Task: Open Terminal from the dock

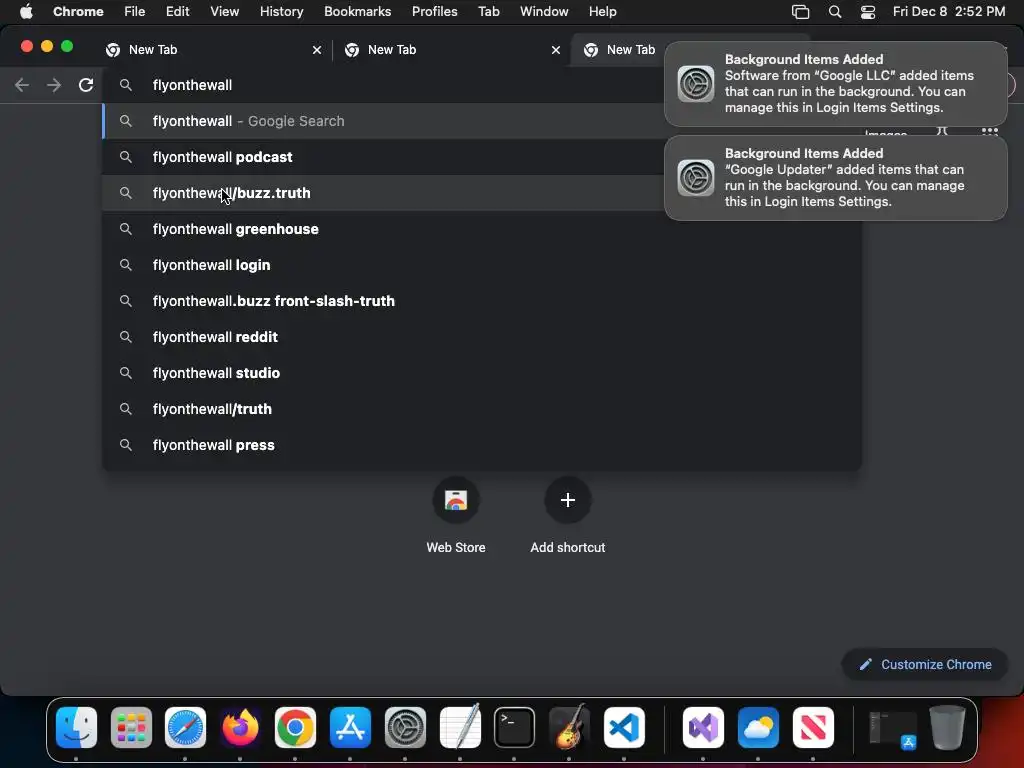Action: [x=515, y=728]
